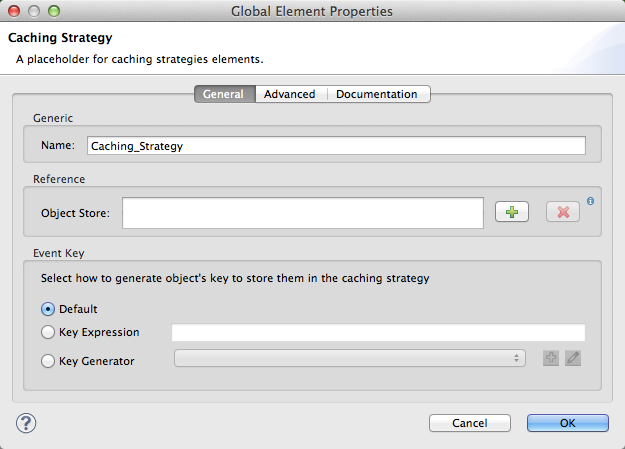This screenshot has height=449, width=625.
Task: Click the 'A placeholder for caching strategies elements.' text
Action: click(140, 59)
